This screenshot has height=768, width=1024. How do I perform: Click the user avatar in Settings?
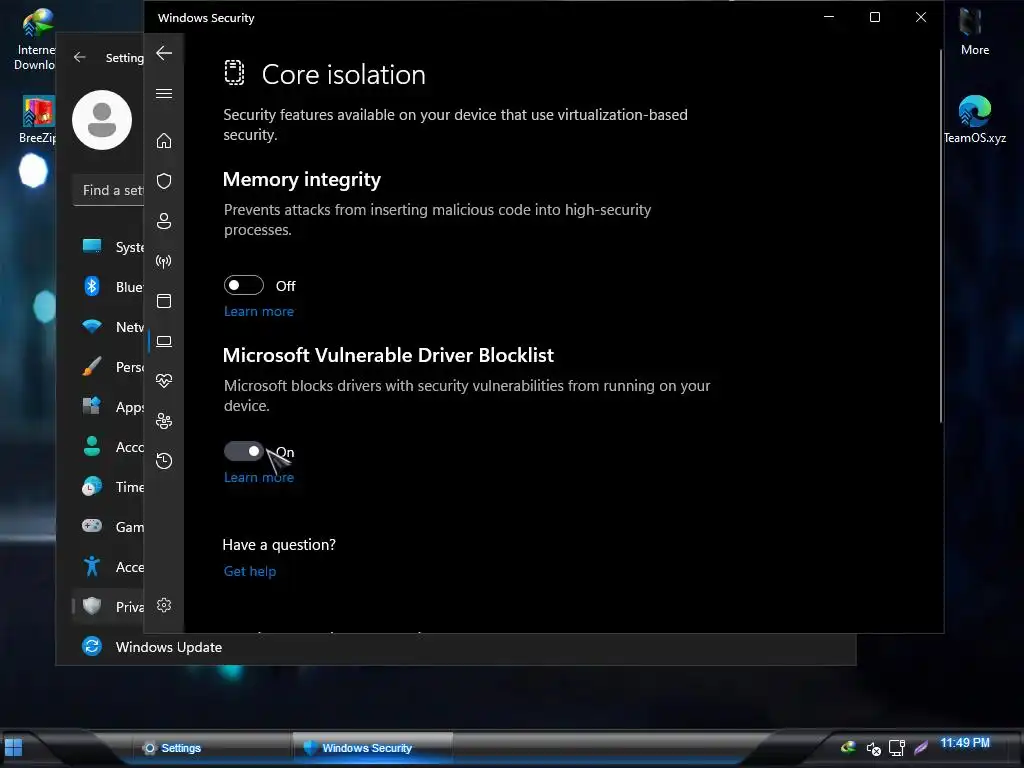102,120
